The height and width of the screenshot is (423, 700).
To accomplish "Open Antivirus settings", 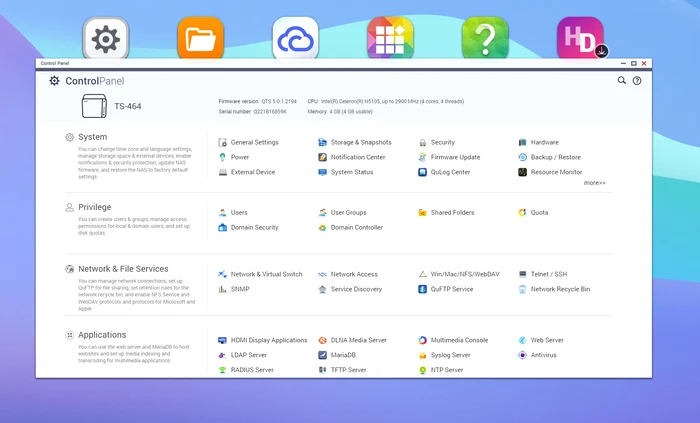I will (537, 355).
